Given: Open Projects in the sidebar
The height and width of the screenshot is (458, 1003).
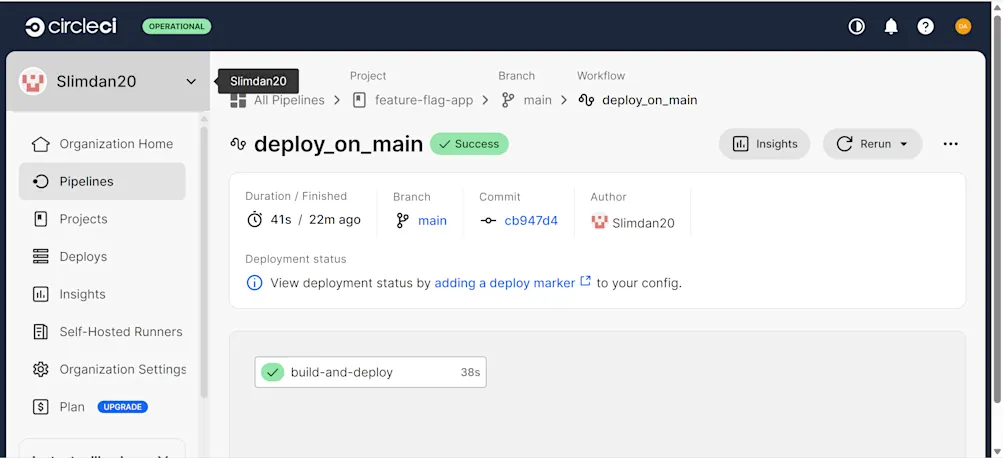Looking at the screenshot, I should pos(102,219).
